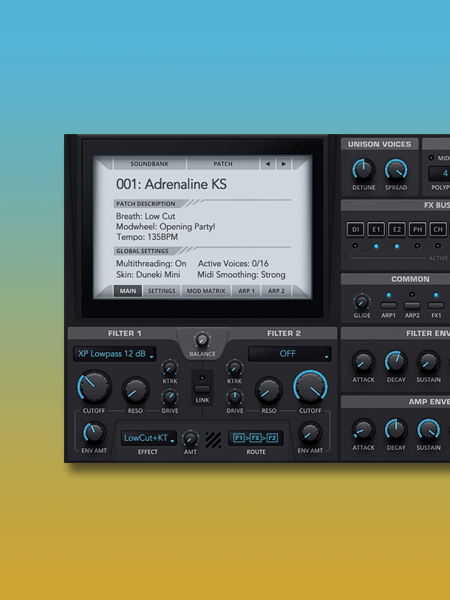Open the SOUNDBANK selector

(x=149, y=164)
